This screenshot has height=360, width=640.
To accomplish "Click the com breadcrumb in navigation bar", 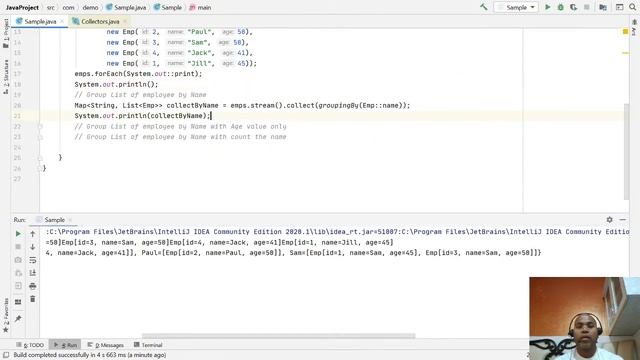I will (x=68, y=7).
